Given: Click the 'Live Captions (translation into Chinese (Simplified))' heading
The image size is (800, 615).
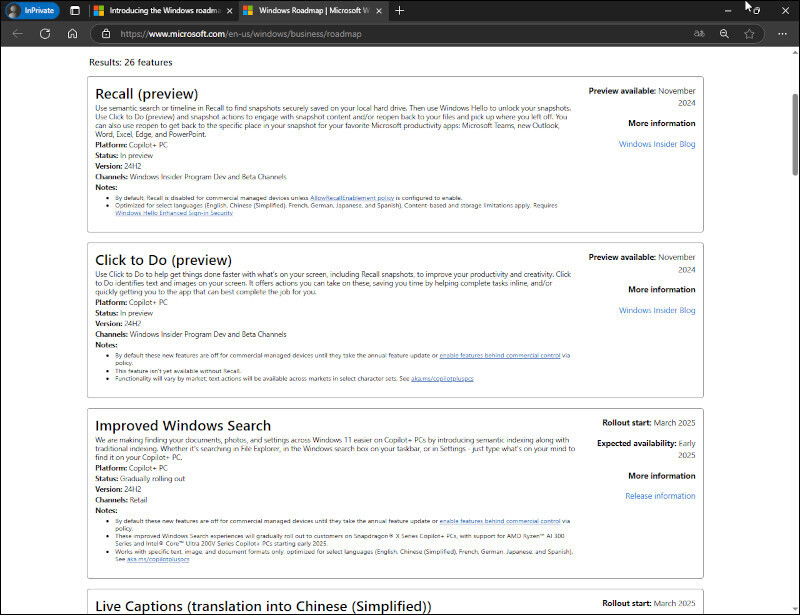Looking at the screenshot, I should (x=263, y=606).
